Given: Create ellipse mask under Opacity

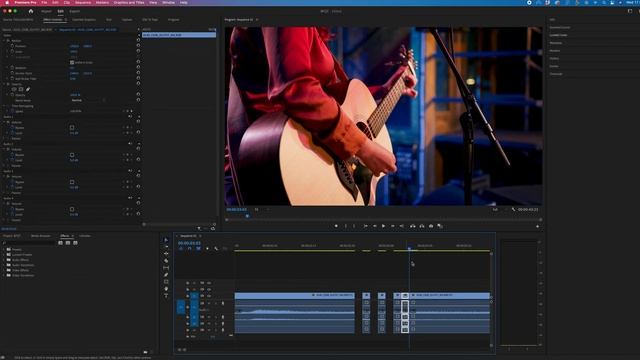Looking at the screenshot, I should click(x=14, y=89).
